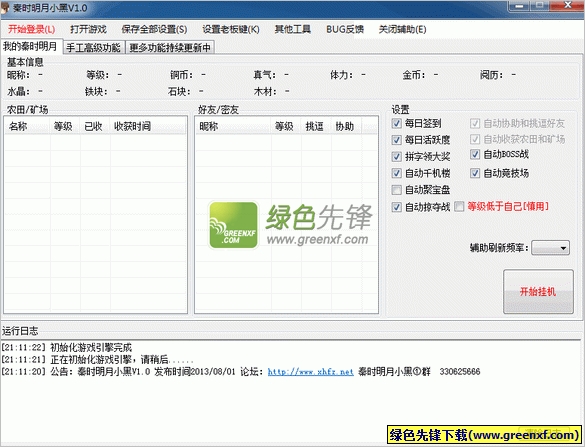
Task: Toggle the 自动BOSS战 checkbox
Action: tap(475, 154)
